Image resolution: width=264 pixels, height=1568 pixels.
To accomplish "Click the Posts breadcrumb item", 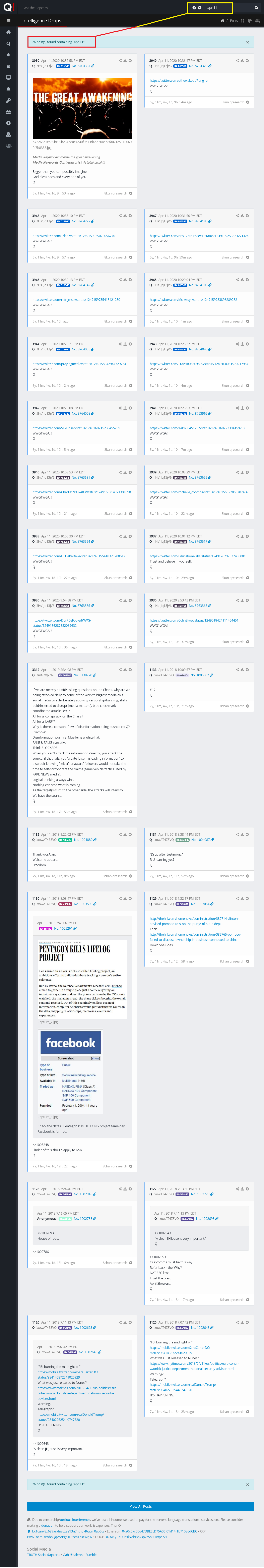I will click(234, 21).
